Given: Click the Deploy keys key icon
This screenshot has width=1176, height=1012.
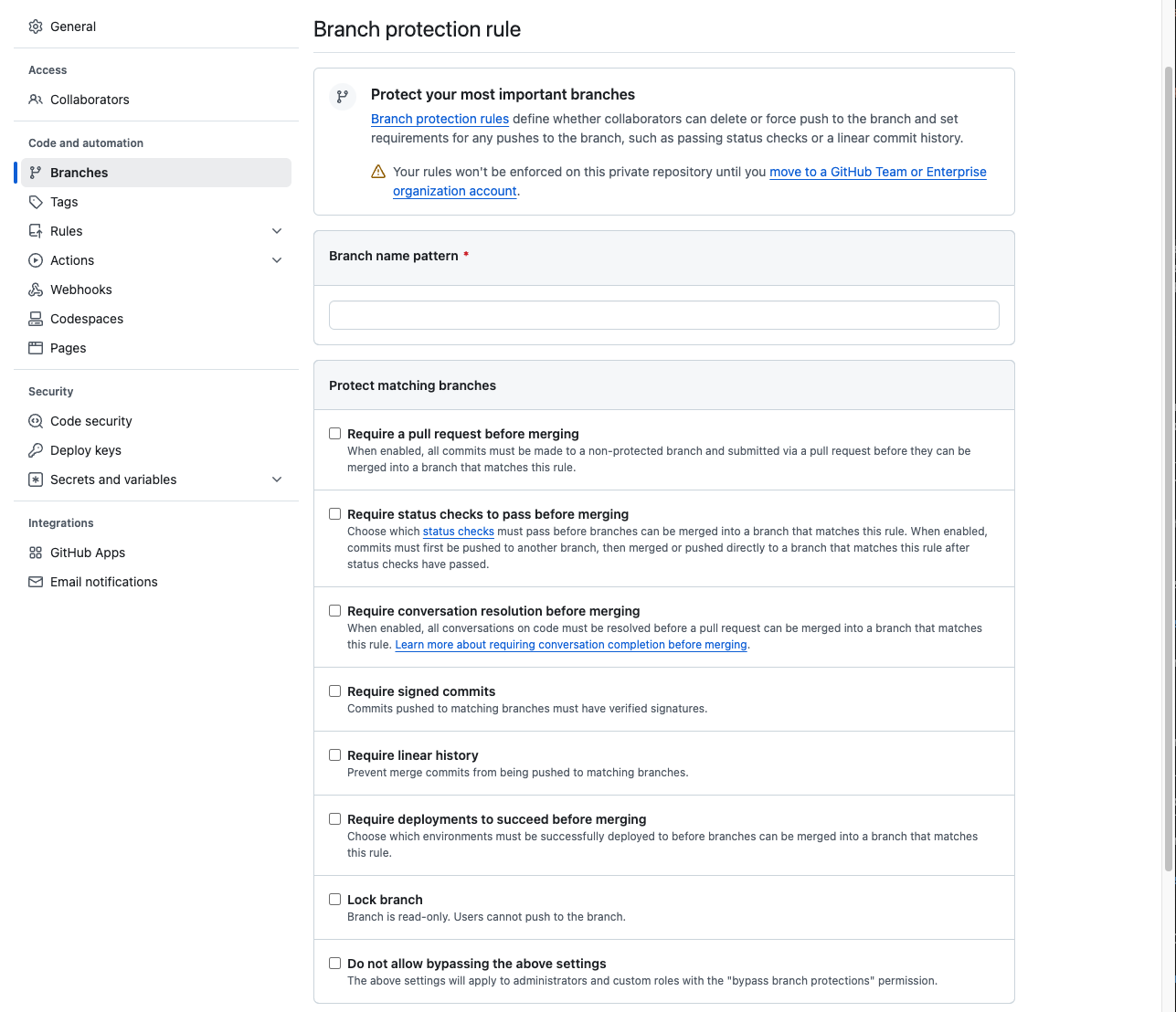Looking at the screenshot, I should point(35,449).
